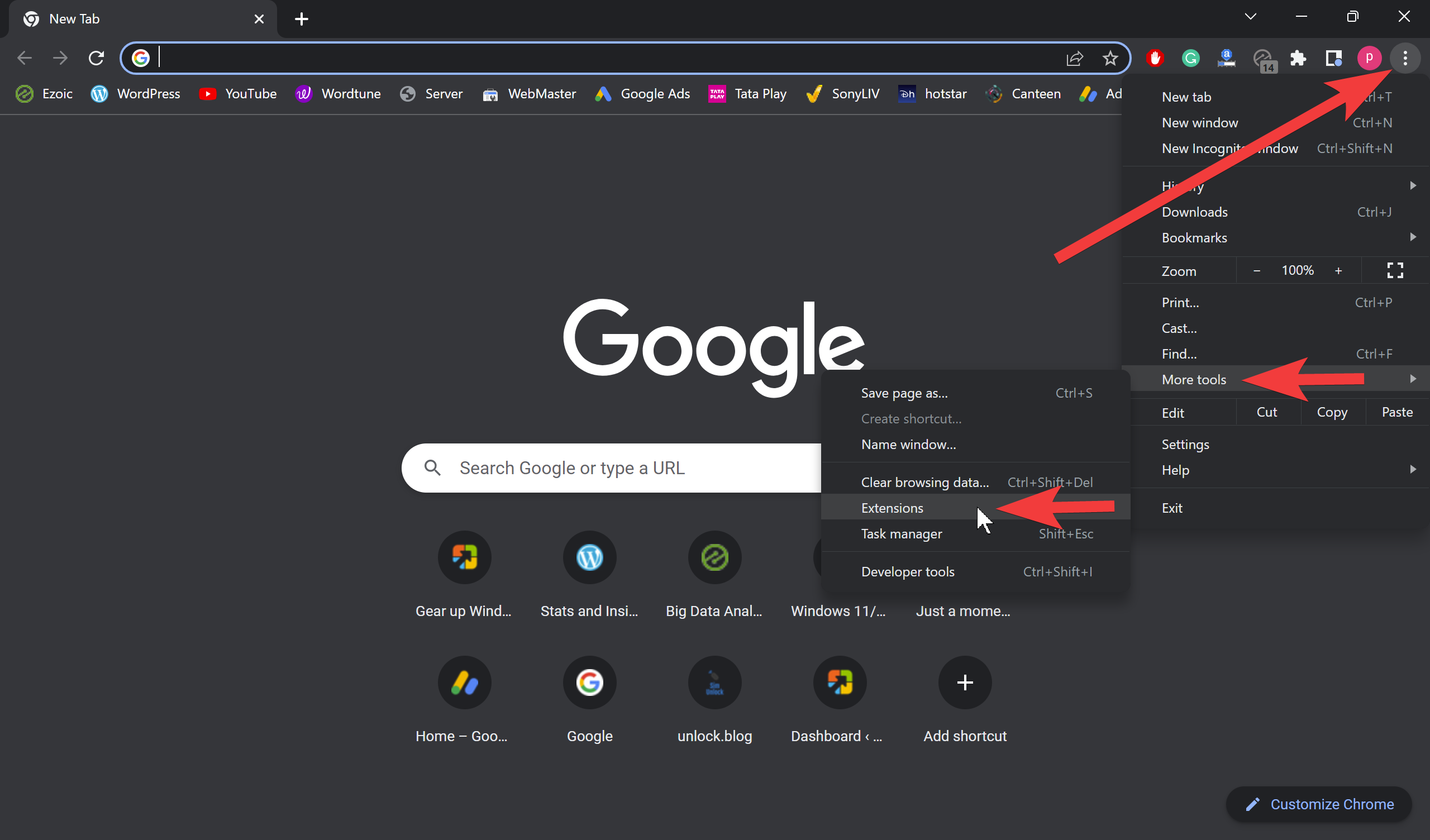Select Name window... in More tools
Image resolution: width=1430 pixels, height=840 pixels.
975,445
